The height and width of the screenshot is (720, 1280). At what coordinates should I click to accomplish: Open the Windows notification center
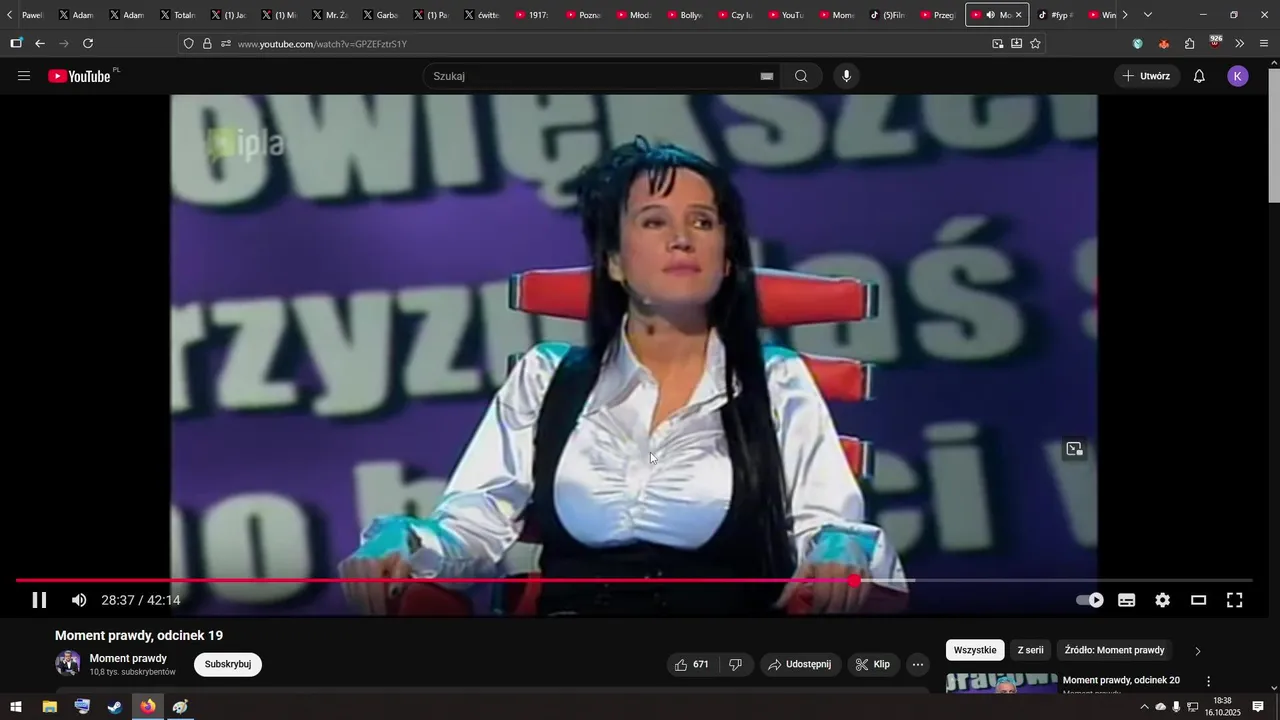(1258, 707)
